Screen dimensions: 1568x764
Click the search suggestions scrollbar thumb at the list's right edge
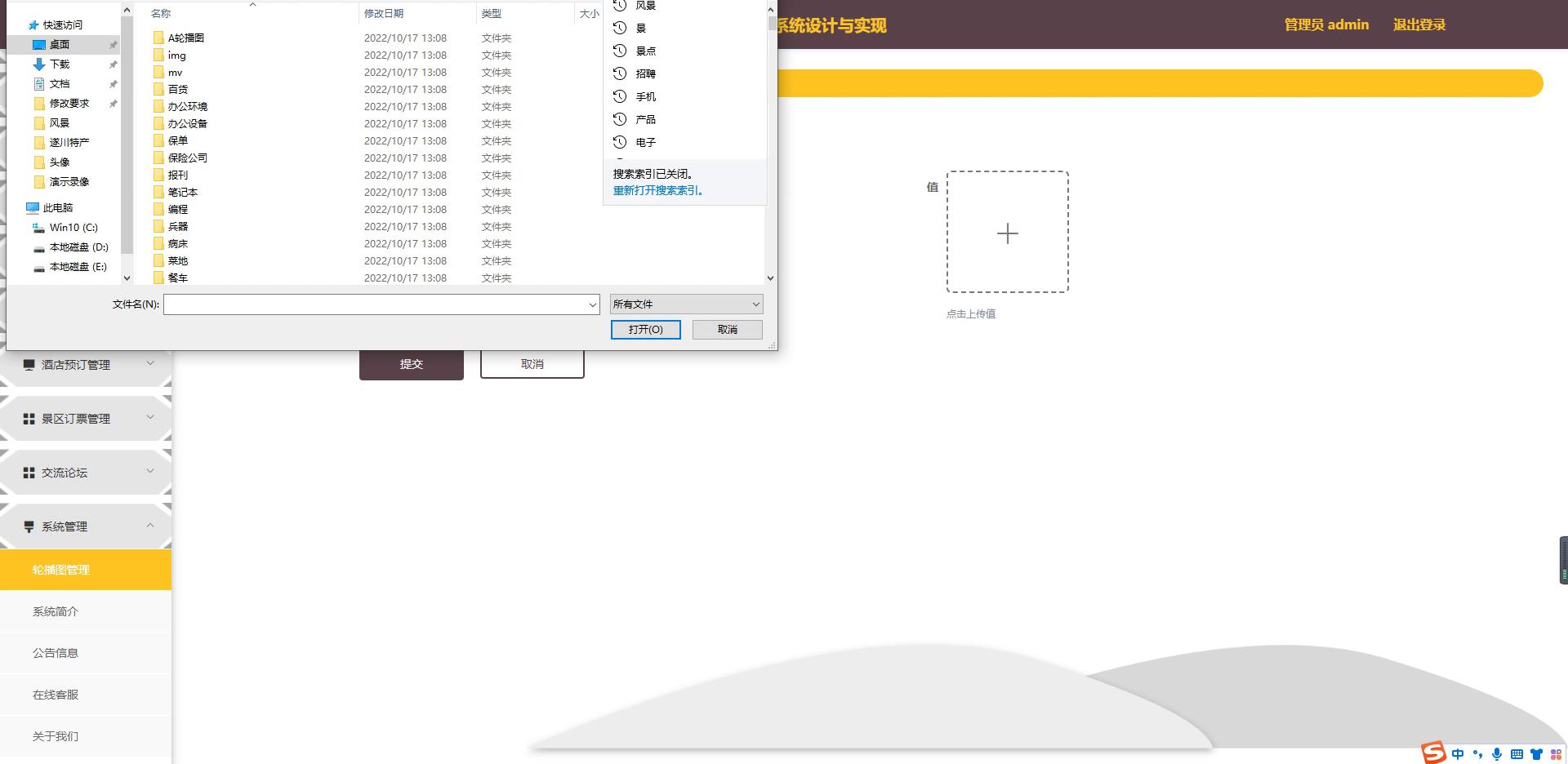click(x=772, y=24)
